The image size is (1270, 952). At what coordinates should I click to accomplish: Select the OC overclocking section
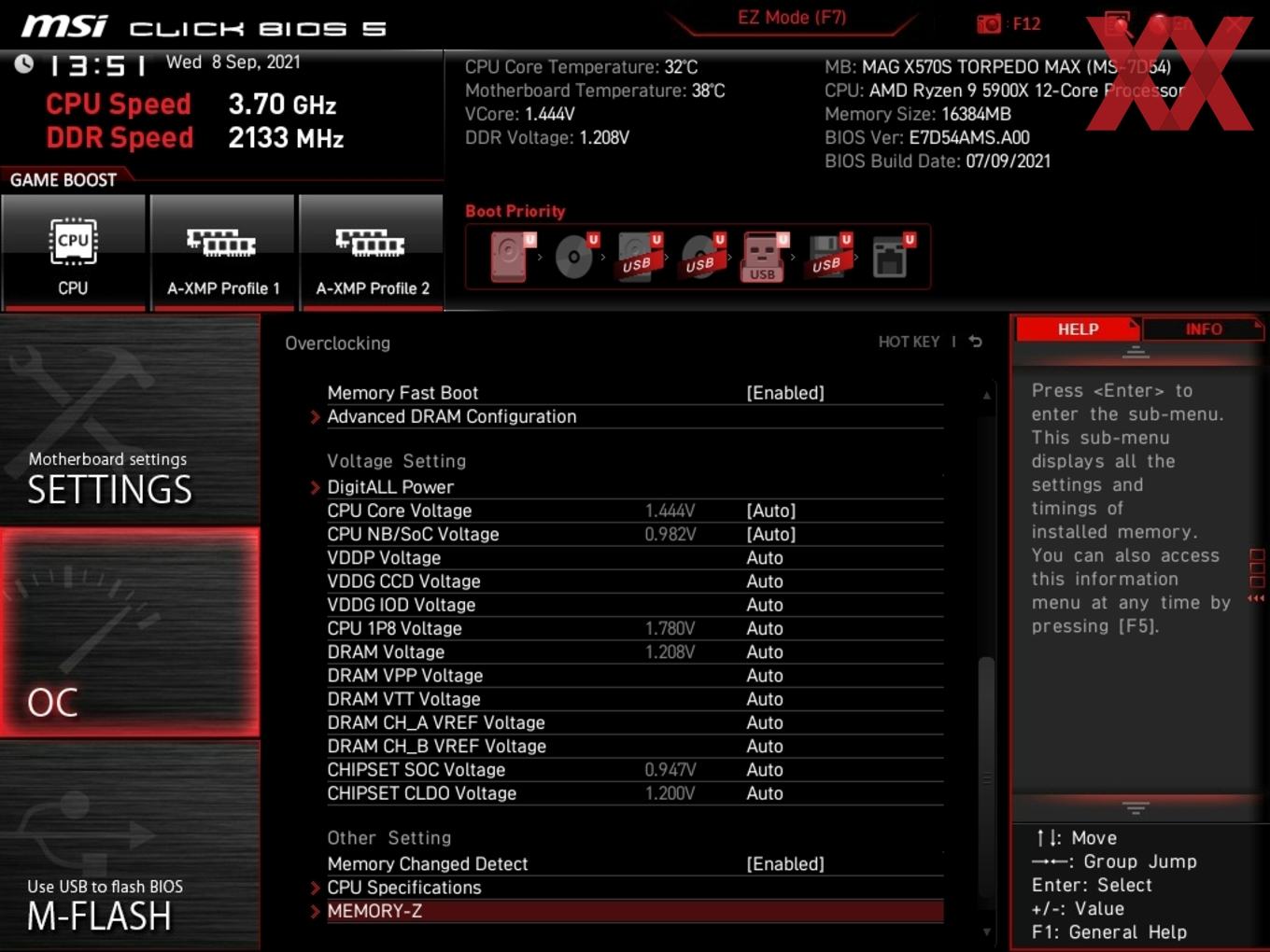130,633
